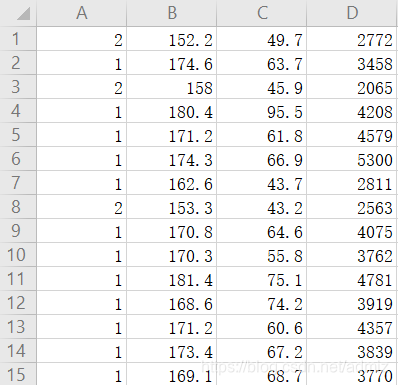Image resolution: width=398 pixels, height=385 pixels.
Task: Click cell containing 3919
Action: [352, 303]
